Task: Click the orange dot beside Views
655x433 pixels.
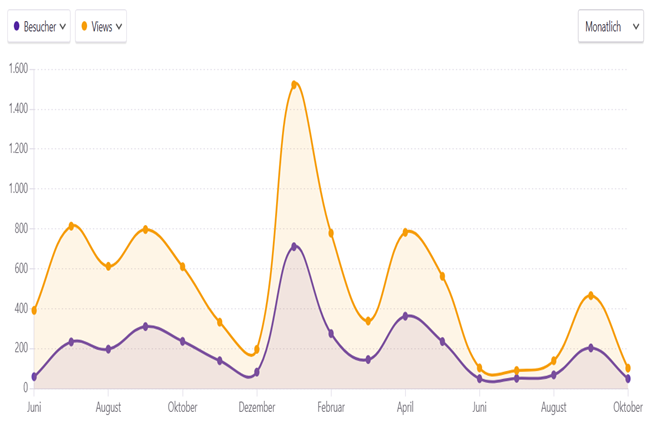Action: (84, 27)
